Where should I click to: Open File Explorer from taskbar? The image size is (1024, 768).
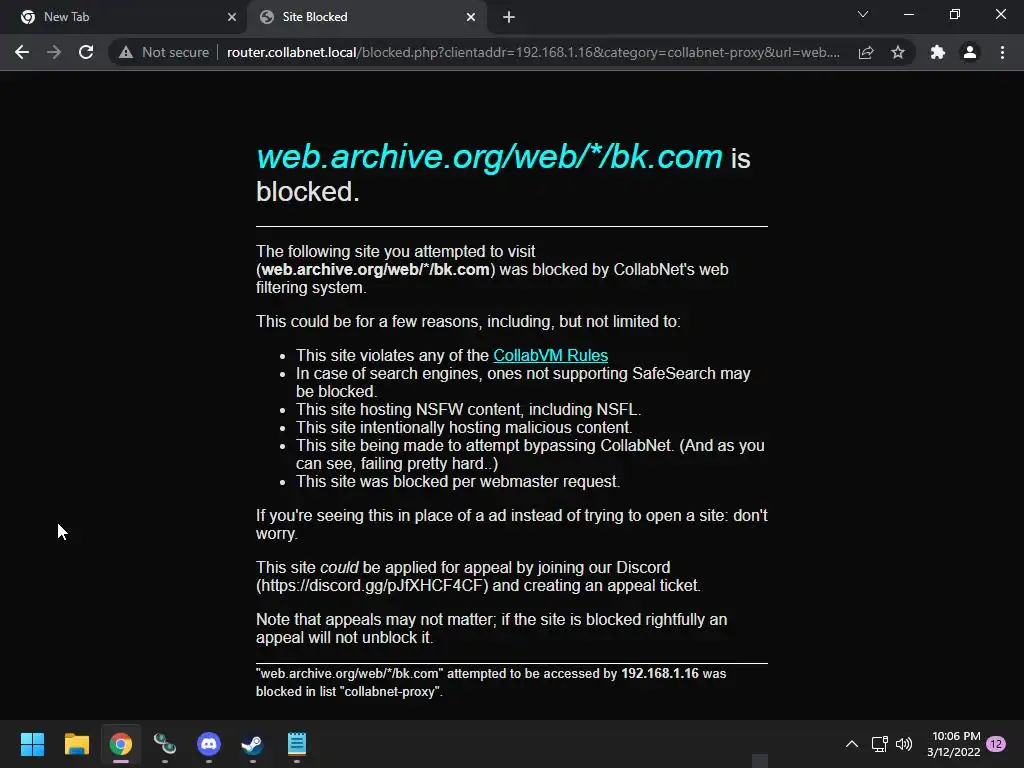76,744
